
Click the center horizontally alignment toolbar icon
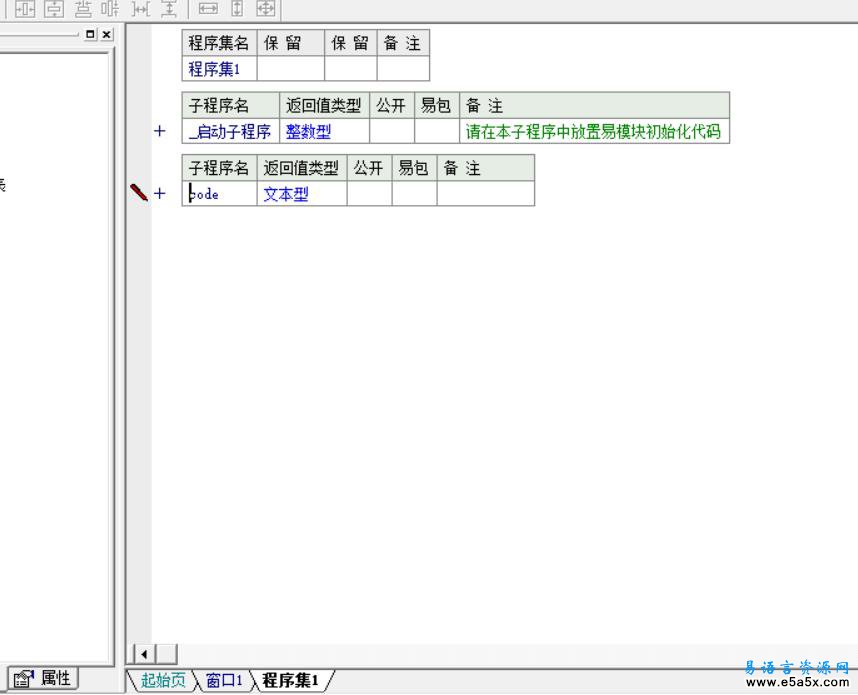(x=24, y=9)
